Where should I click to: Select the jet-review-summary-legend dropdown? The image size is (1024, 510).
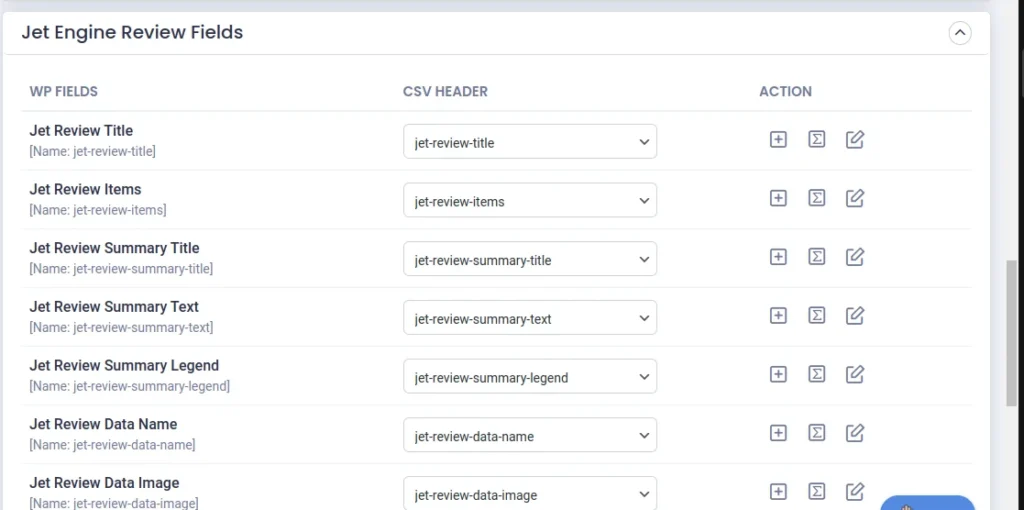[530, 377]
